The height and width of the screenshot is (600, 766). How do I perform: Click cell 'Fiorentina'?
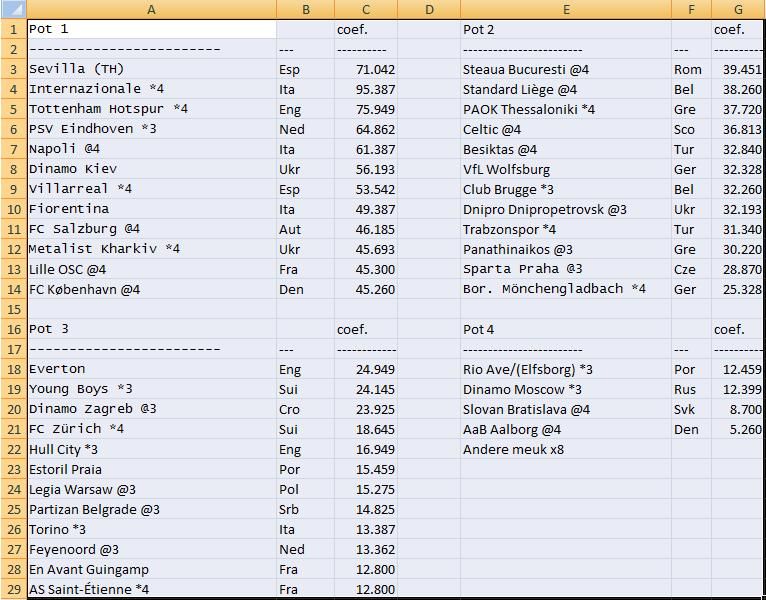click(x=151, y=210)
